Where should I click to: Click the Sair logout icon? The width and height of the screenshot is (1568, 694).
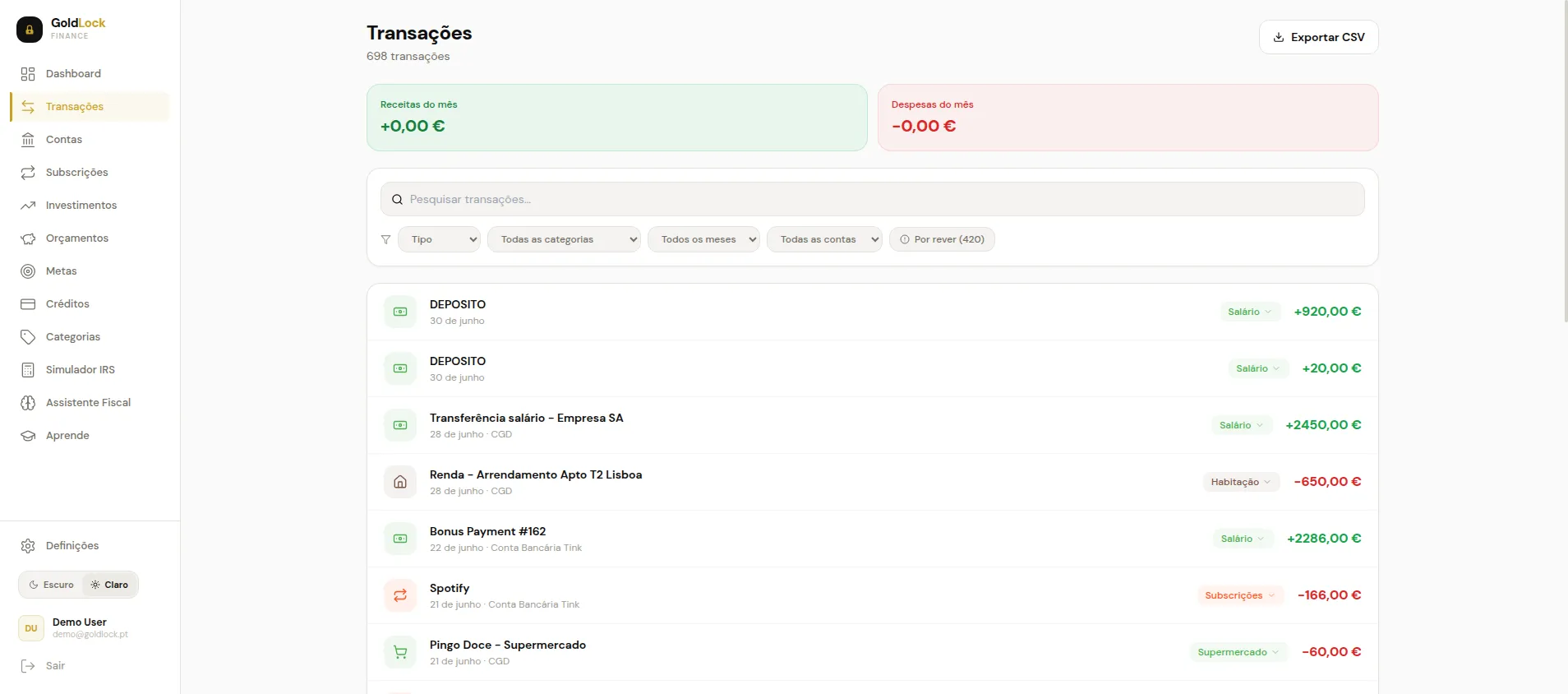click(28, 666)
